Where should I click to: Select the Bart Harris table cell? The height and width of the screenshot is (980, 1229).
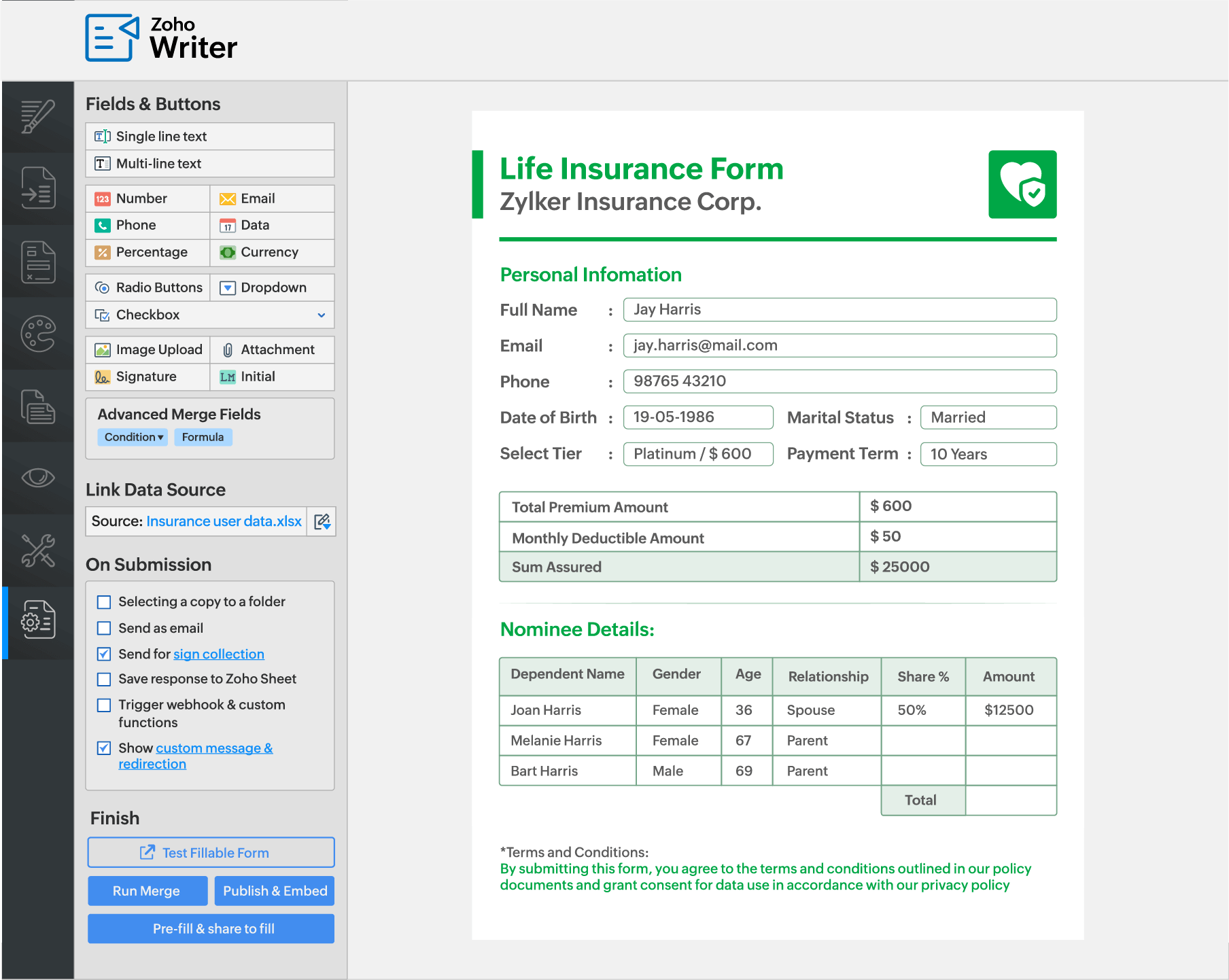568,771
